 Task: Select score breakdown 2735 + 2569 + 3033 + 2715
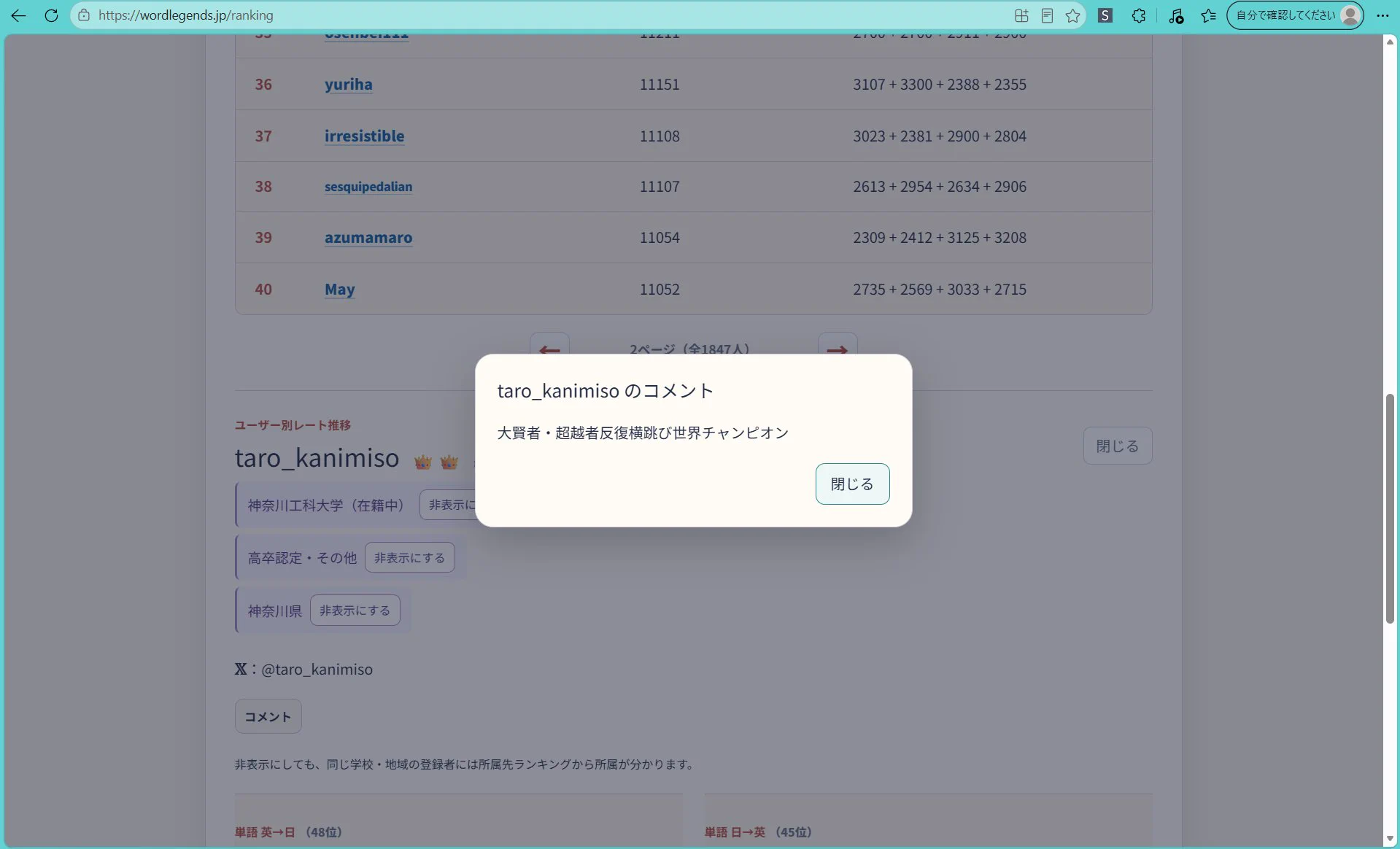pos(940,290)
